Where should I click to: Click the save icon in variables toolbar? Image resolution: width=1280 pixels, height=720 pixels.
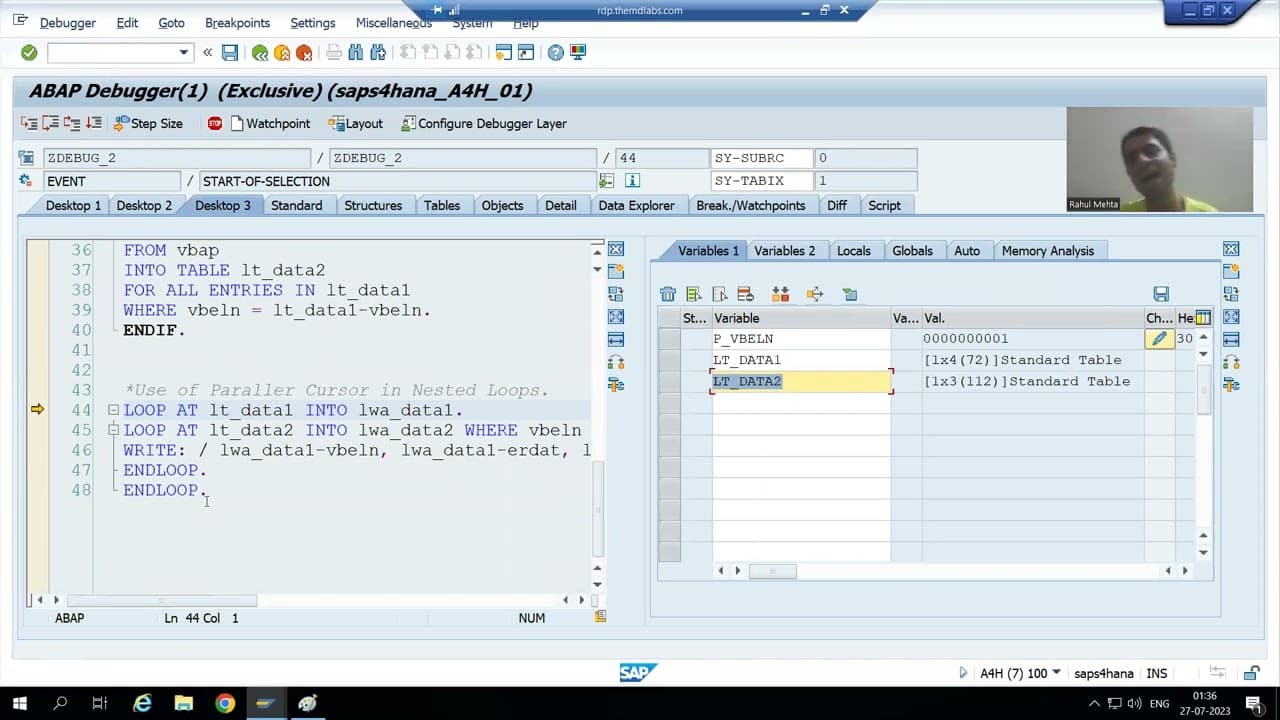coord(1161,294)
